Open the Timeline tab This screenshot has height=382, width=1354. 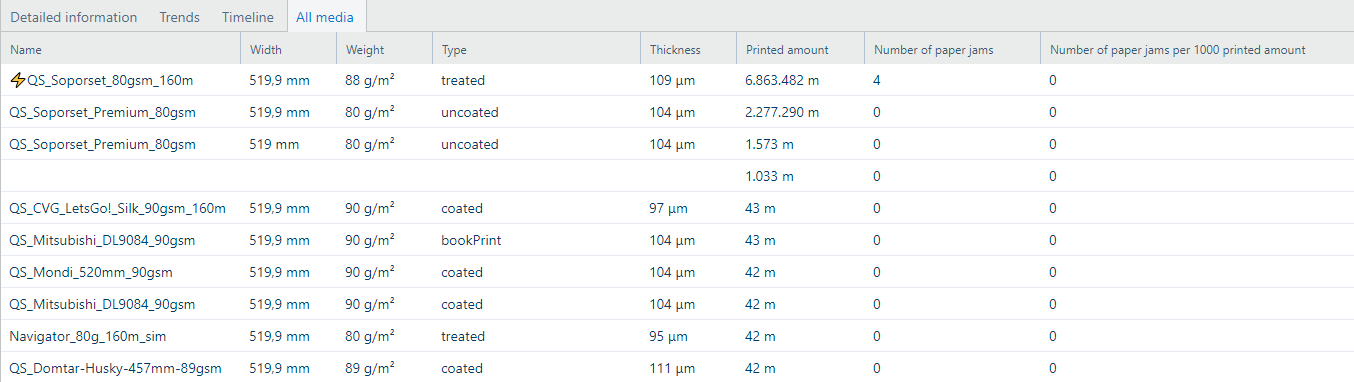(248, 17)
